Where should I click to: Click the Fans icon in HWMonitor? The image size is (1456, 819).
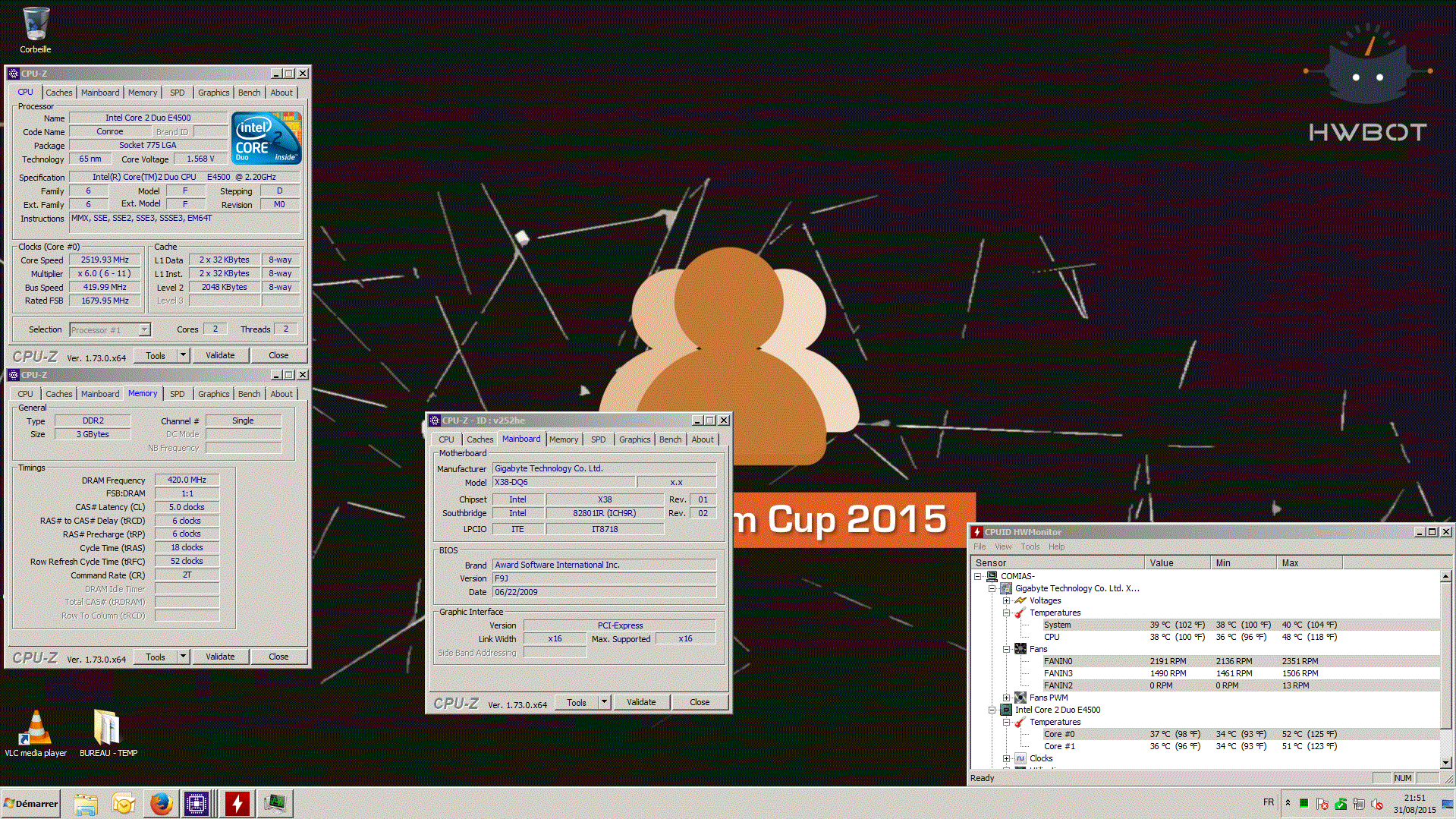[x=1020, y=649]
